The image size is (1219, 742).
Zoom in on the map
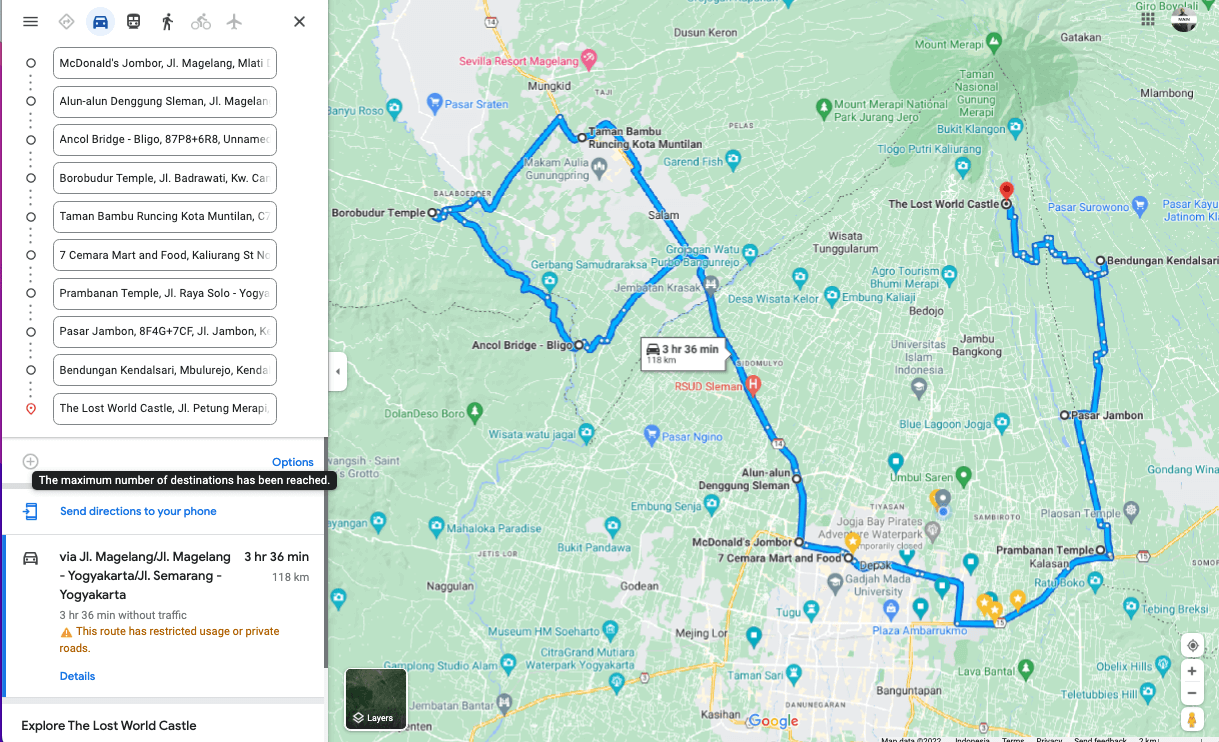click(1192, 671)
